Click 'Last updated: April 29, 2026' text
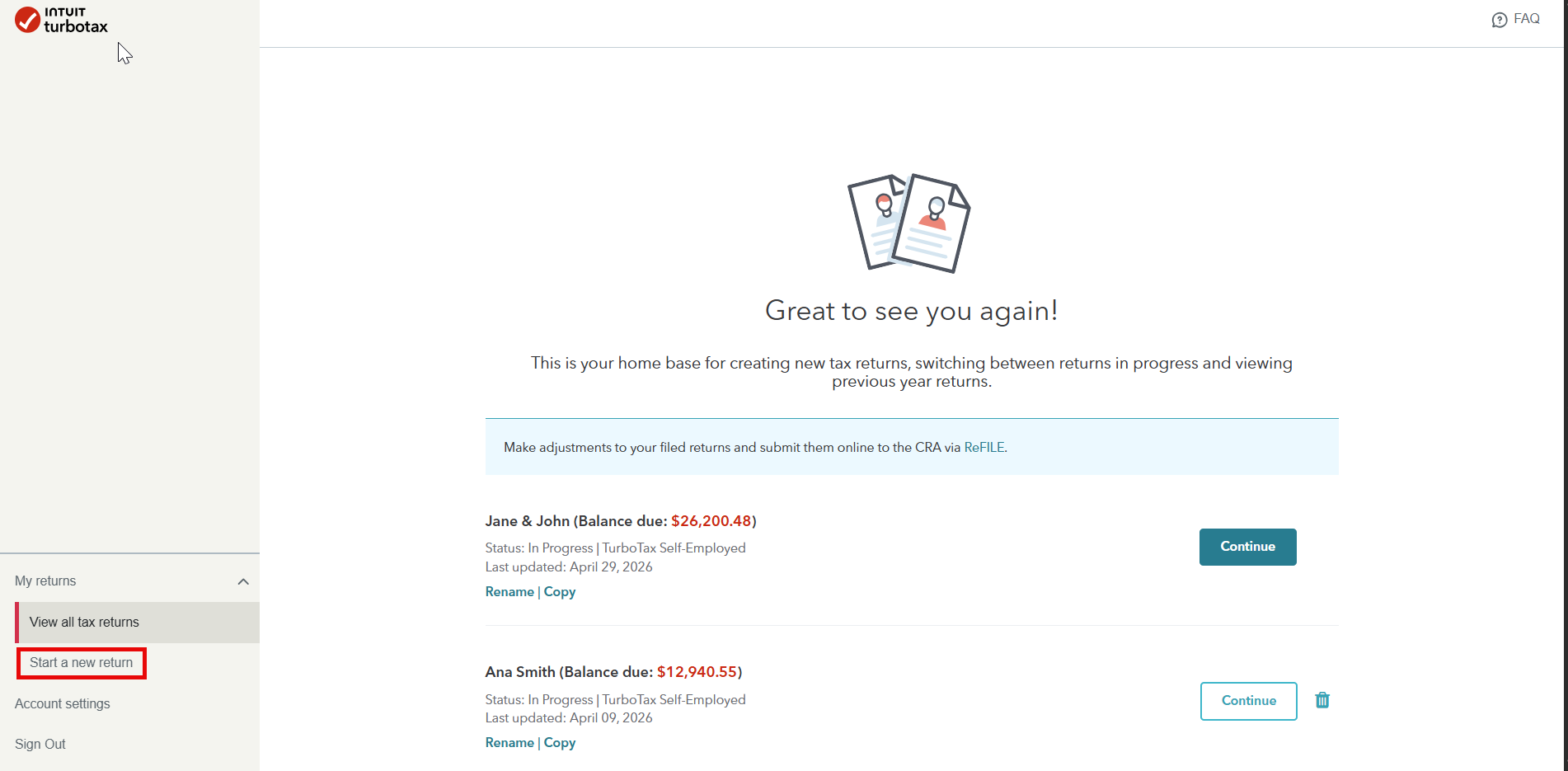 pyautogui.click(x=569, y=567)
